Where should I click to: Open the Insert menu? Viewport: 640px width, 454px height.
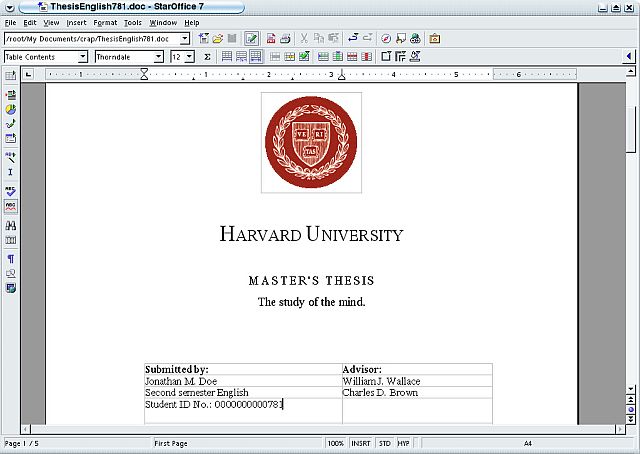click(76, 23)
